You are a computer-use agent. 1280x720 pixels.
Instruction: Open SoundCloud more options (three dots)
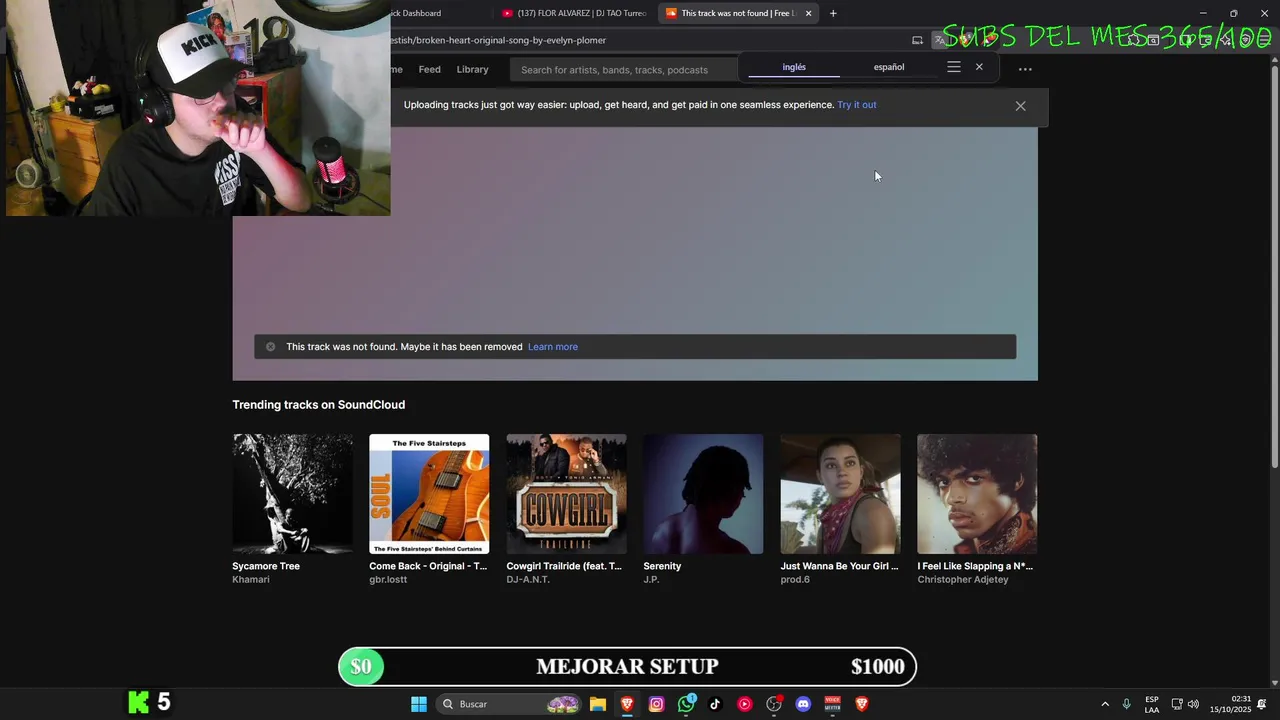[1025, 69]
